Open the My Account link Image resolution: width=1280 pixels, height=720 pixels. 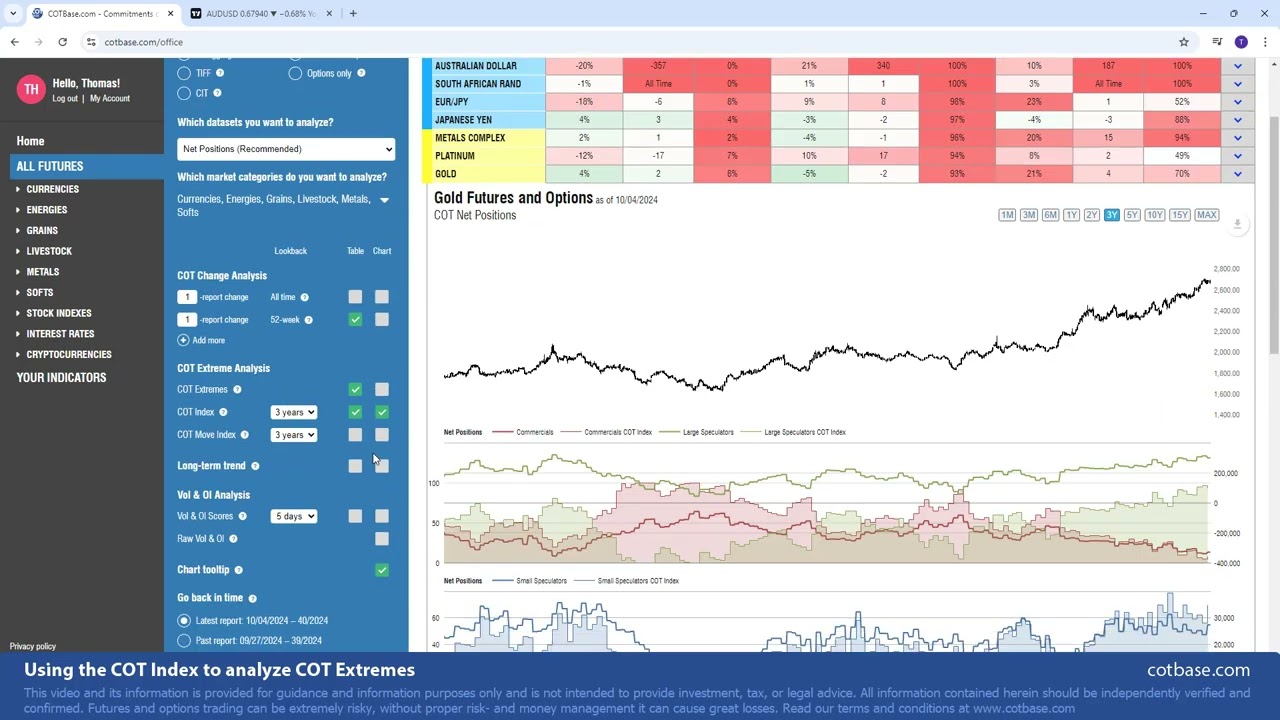pos(110,99)
